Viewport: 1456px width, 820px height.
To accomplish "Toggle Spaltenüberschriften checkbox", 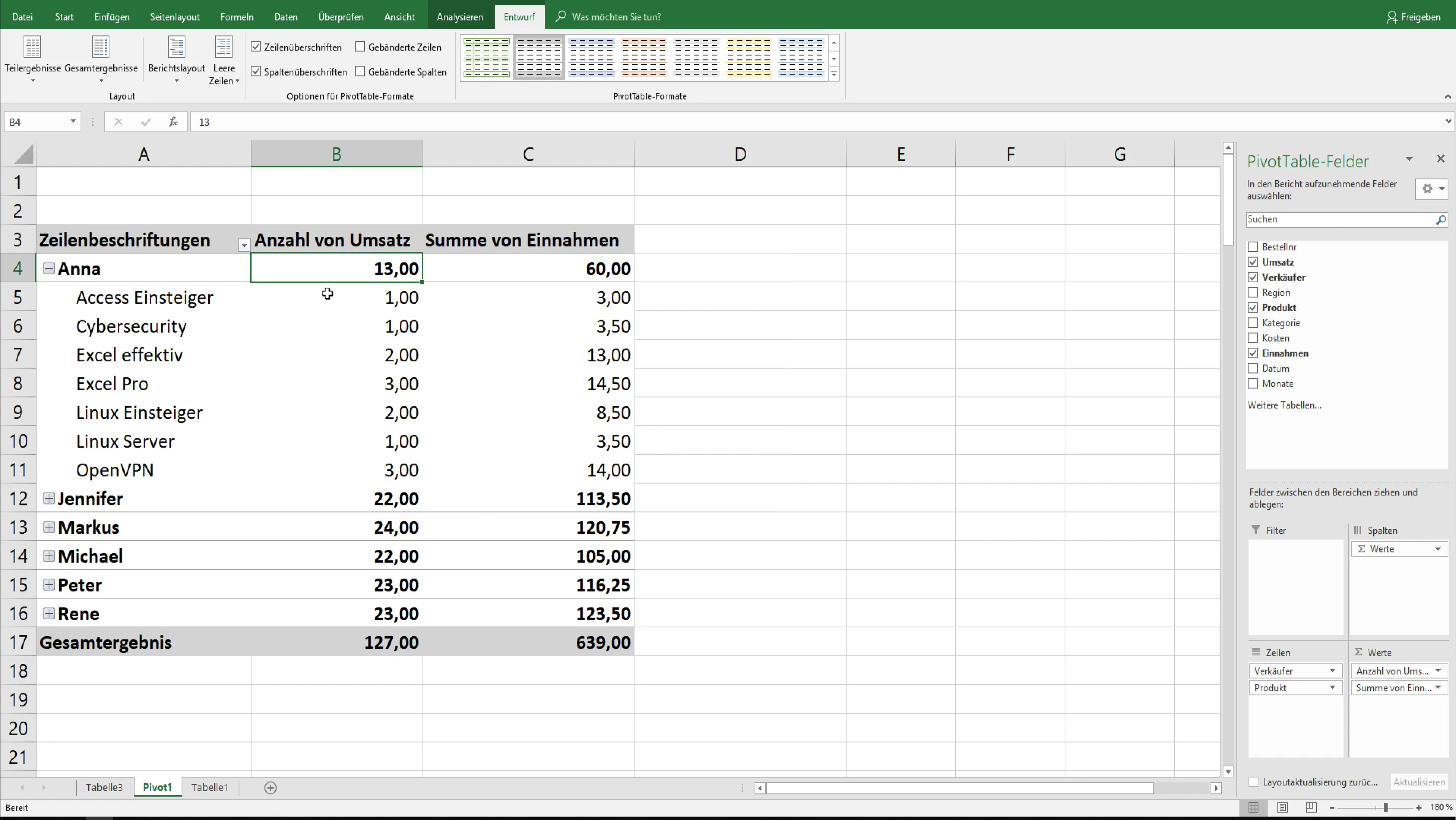I will click(256, 71).
